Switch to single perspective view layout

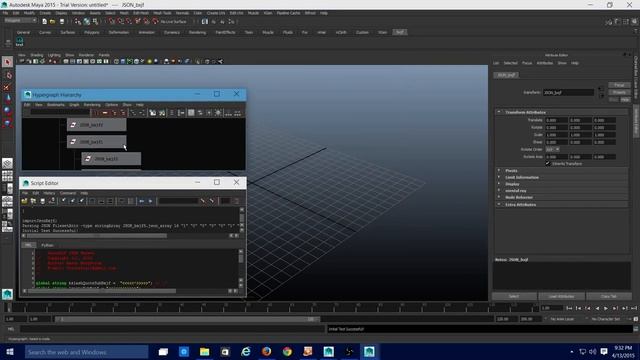[x=7, y=163]
